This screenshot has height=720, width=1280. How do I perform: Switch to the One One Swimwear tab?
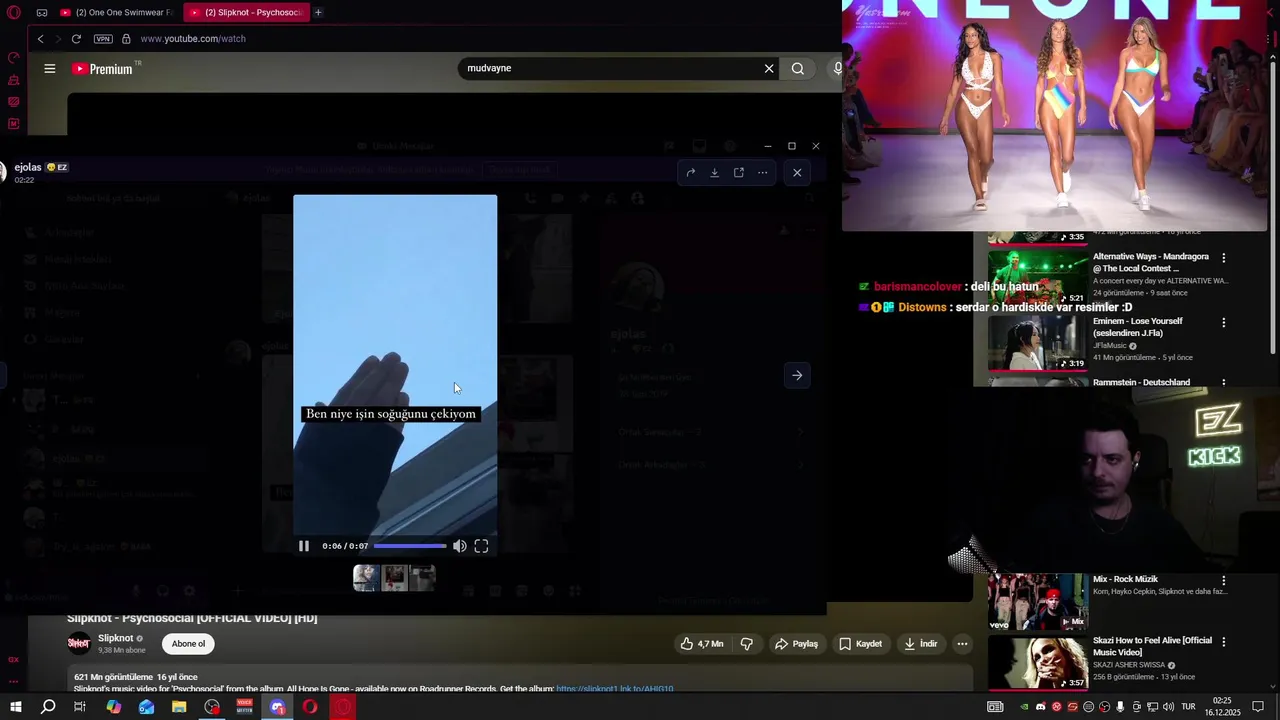pyautogui.click(x=117, y=12)
